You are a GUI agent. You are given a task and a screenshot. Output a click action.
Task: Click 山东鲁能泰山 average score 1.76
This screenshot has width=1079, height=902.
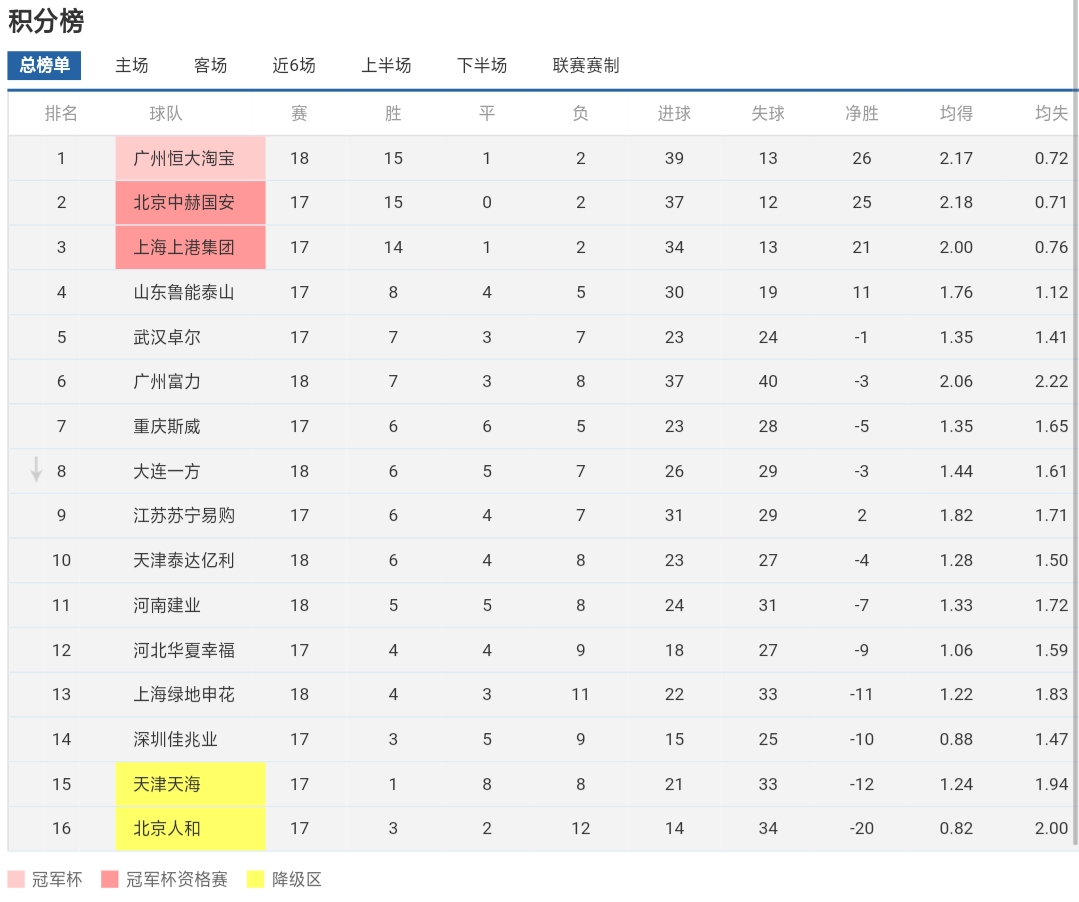click(957, 292)
